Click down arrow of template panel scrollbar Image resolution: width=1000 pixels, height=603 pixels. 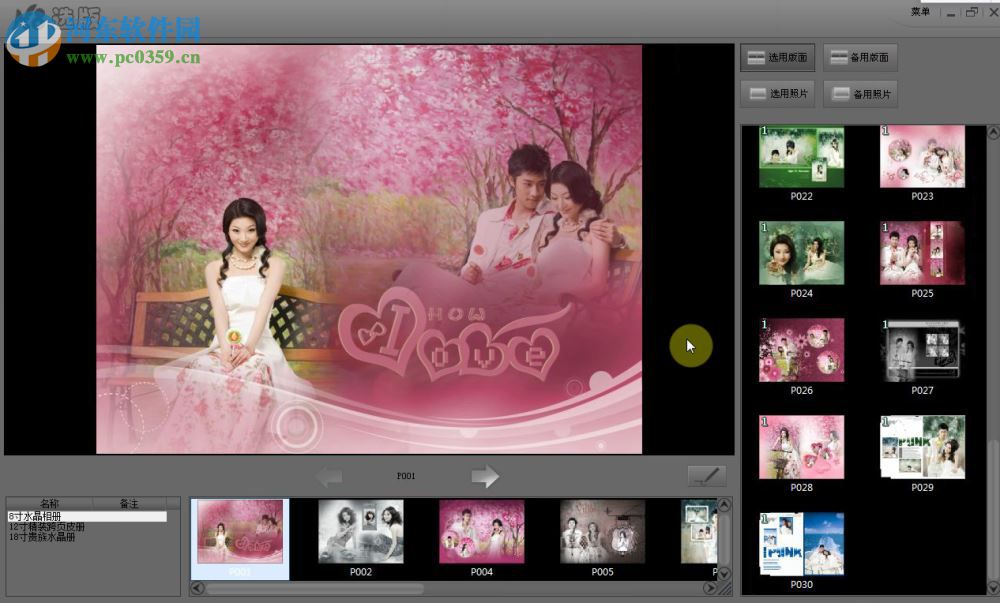pyautogui.click(x=993, y=587)
